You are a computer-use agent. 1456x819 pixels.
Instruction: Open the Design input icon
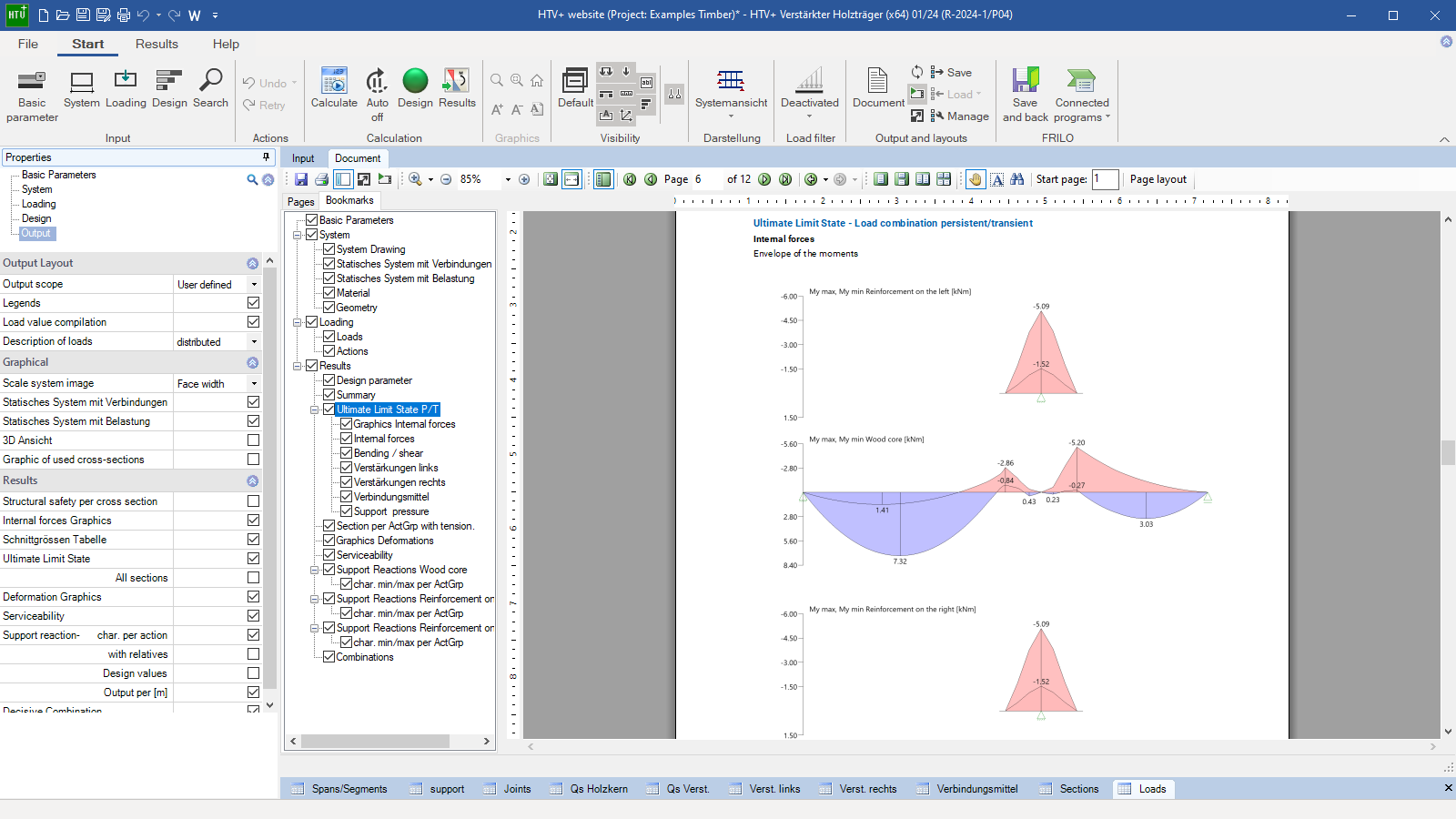pos(169,89)
